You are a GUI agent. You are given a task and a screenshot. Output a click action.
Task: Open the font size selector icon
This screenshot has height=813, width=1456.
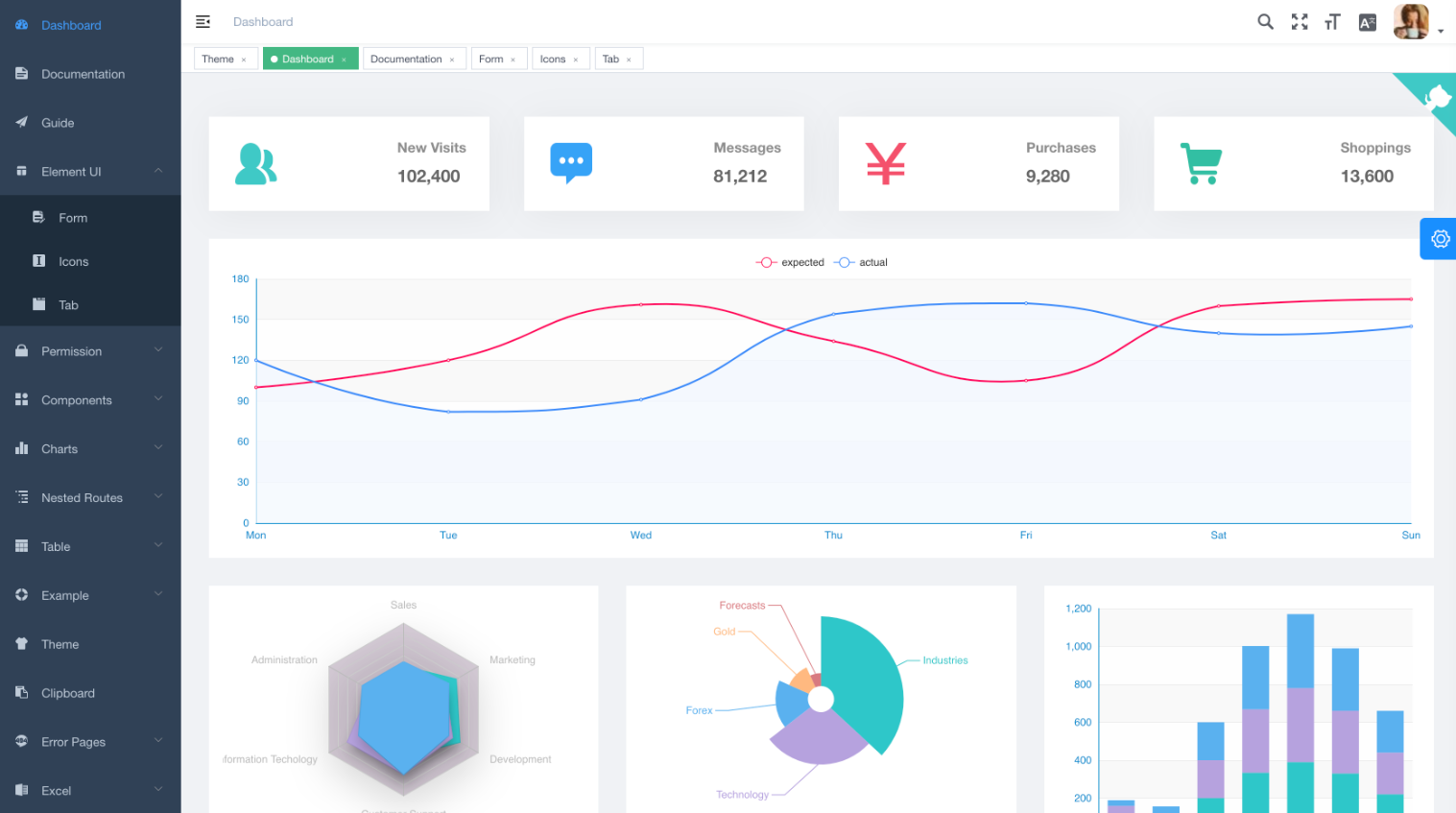1332,22
